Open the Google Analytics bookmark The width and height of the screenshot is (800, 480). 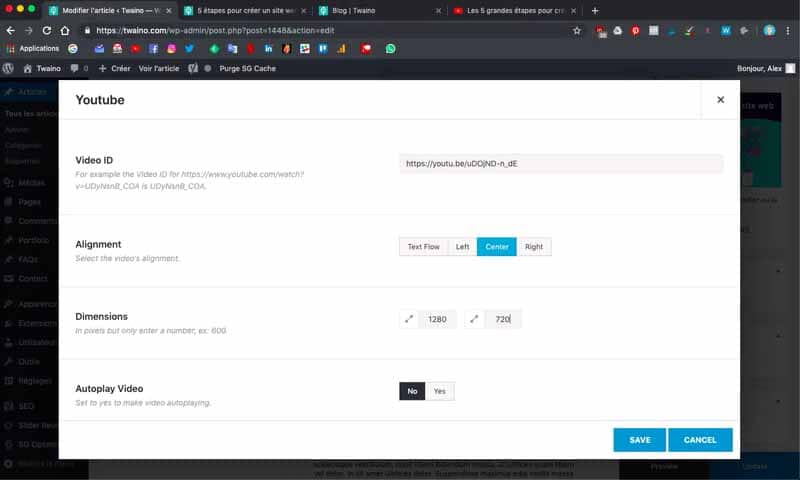[x=341, y=49]
